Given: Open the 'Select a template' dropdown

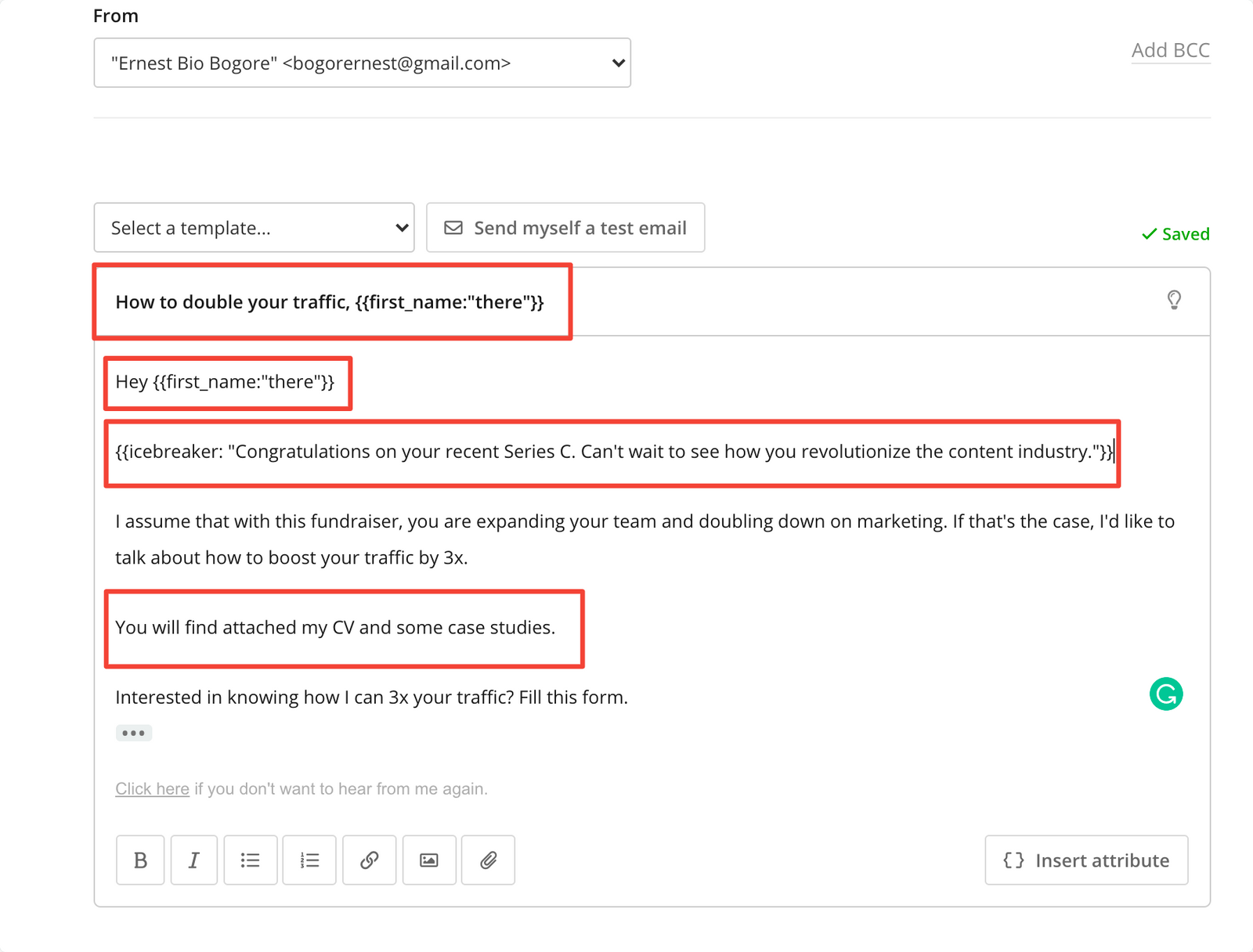Looking at the screenshot, I should (254, 227).
